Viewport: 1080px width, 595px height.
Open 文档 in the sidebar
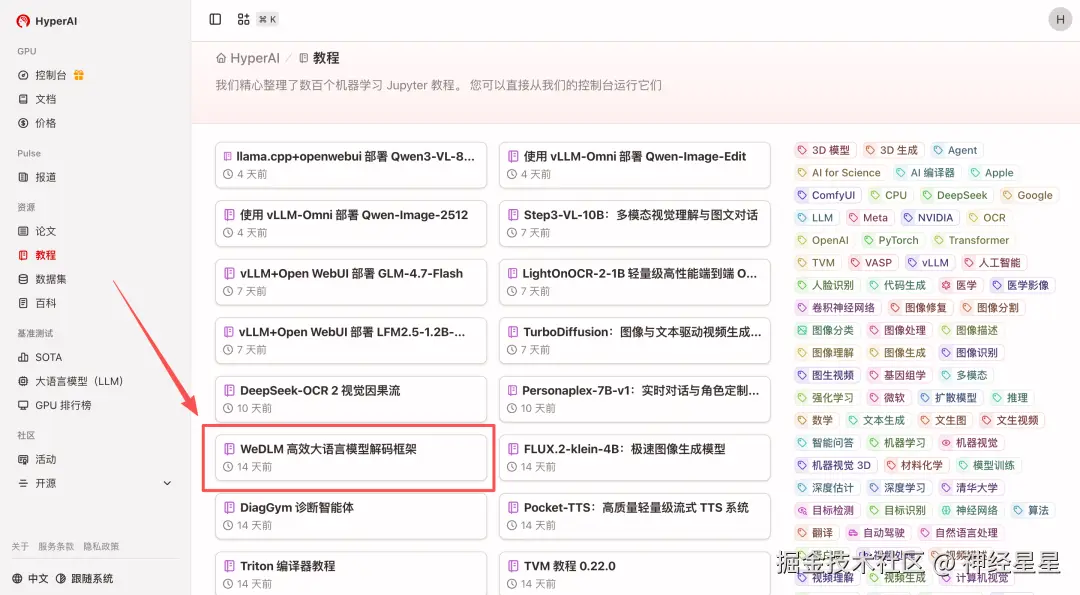coord(37,99)
